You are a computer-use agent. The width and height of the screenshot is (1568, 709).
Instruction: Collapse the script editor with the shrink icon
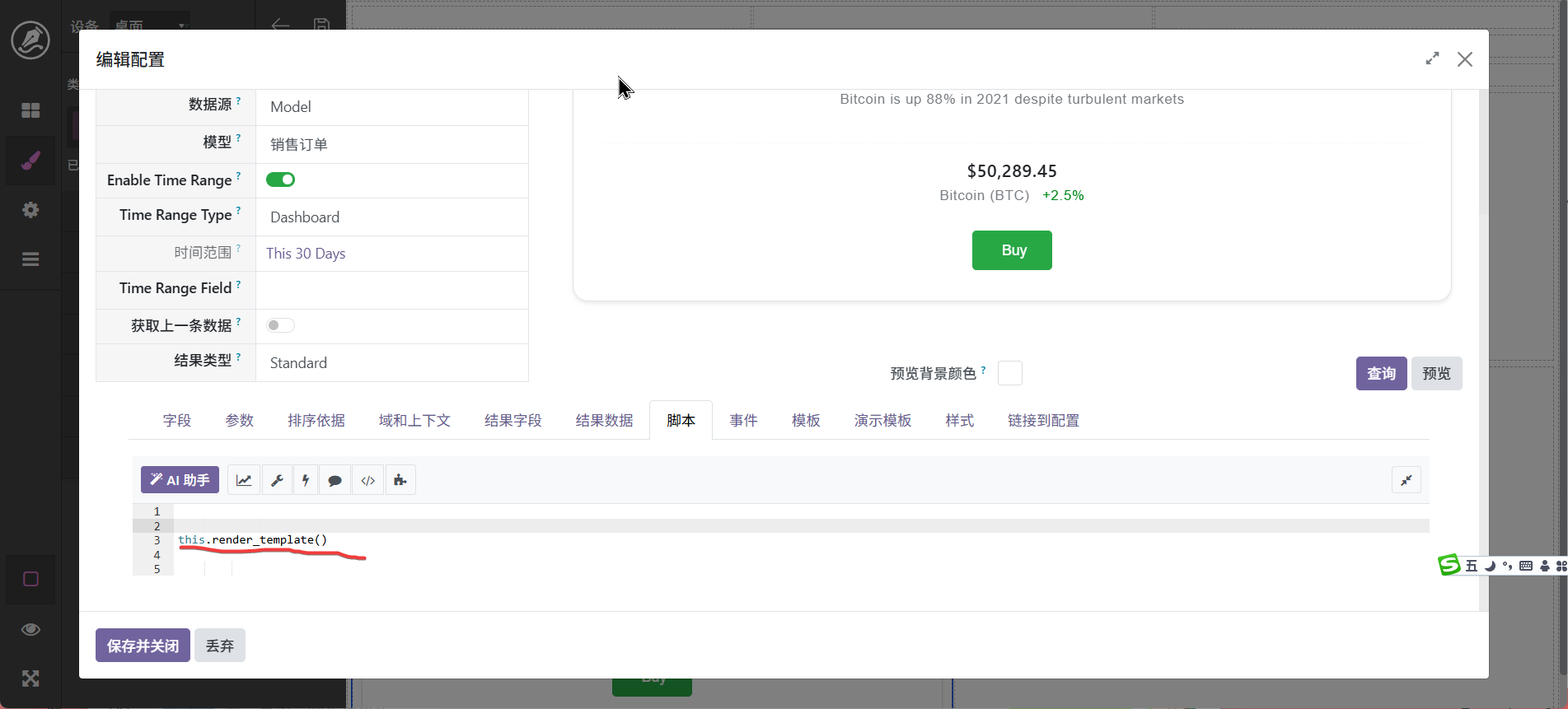(x=1406, y=480)
